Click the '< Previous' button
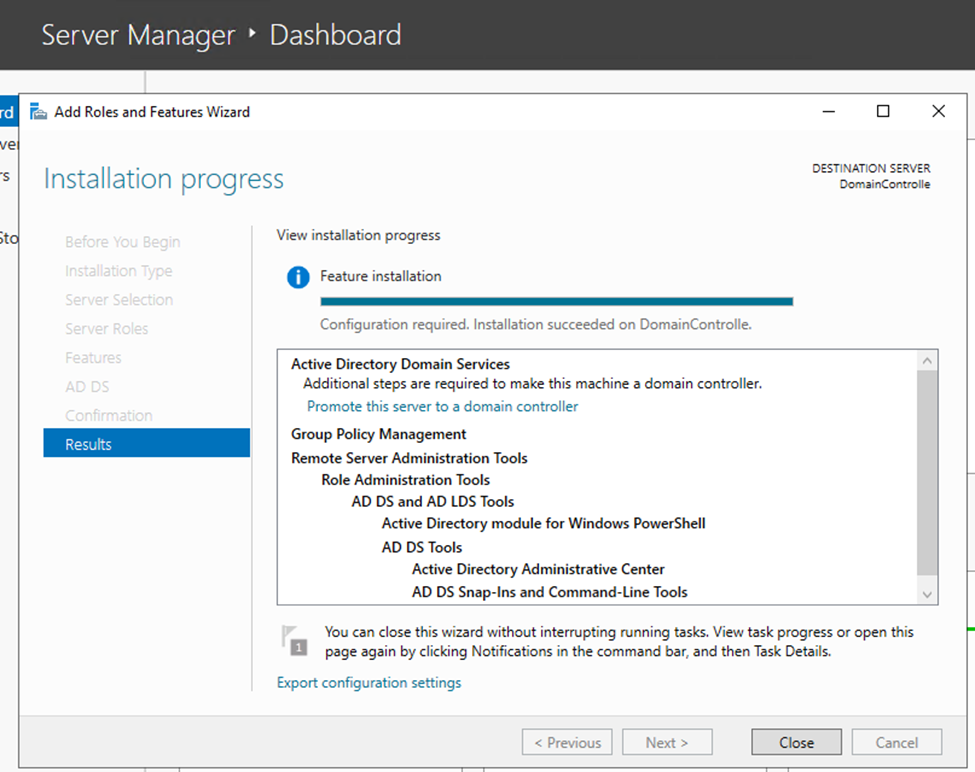 coord(567,741)
